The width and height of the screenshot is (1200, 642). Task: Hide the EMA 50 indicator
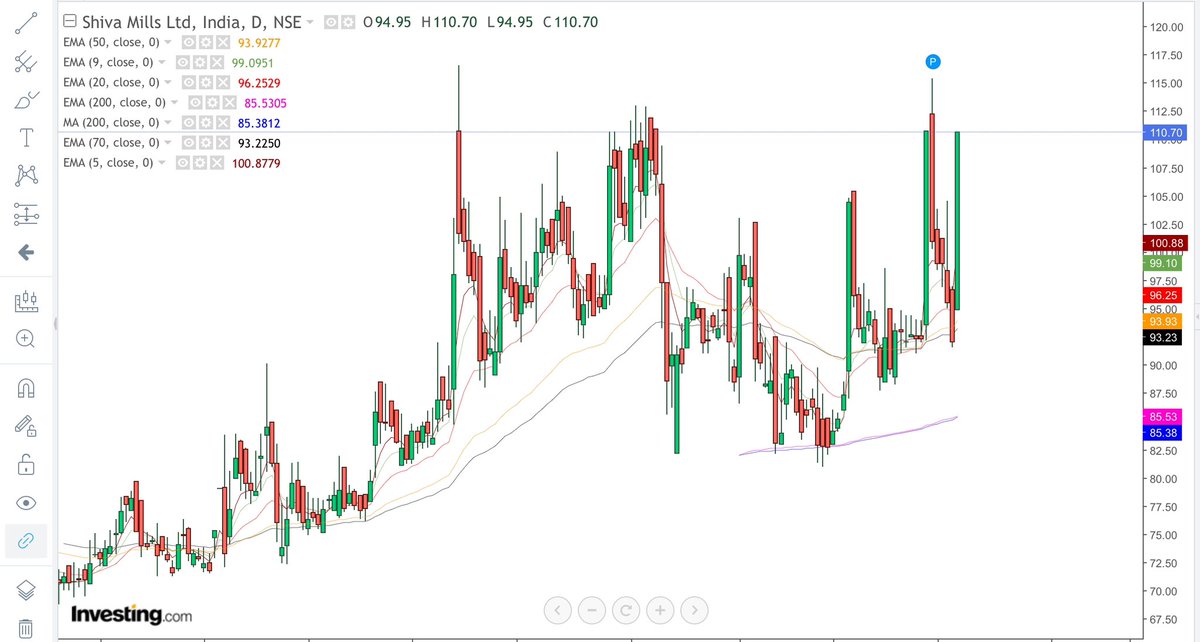[x=189, y=42]
